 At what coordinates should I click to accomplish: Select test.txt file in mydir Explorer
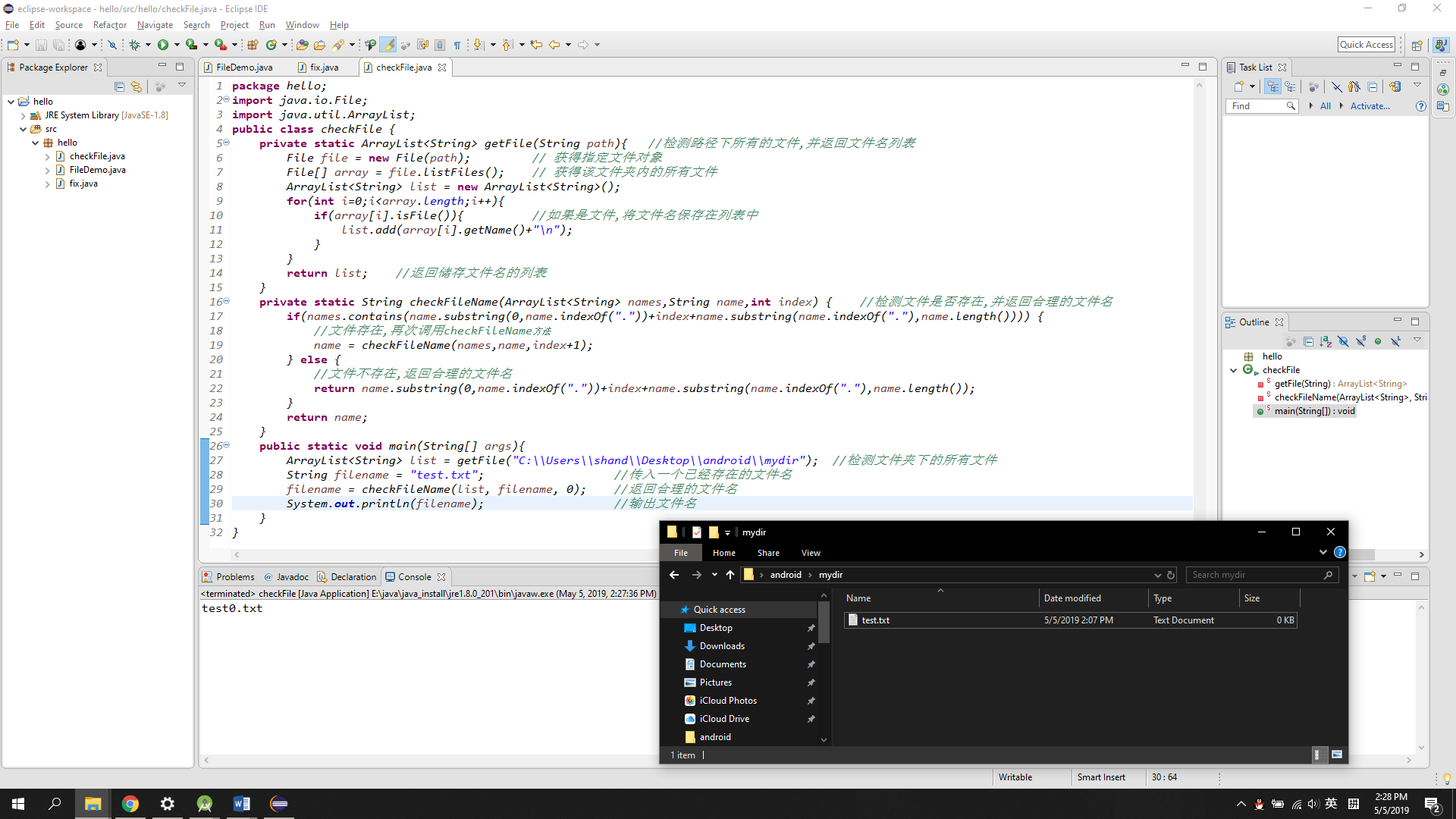(x=1070, y=620)
